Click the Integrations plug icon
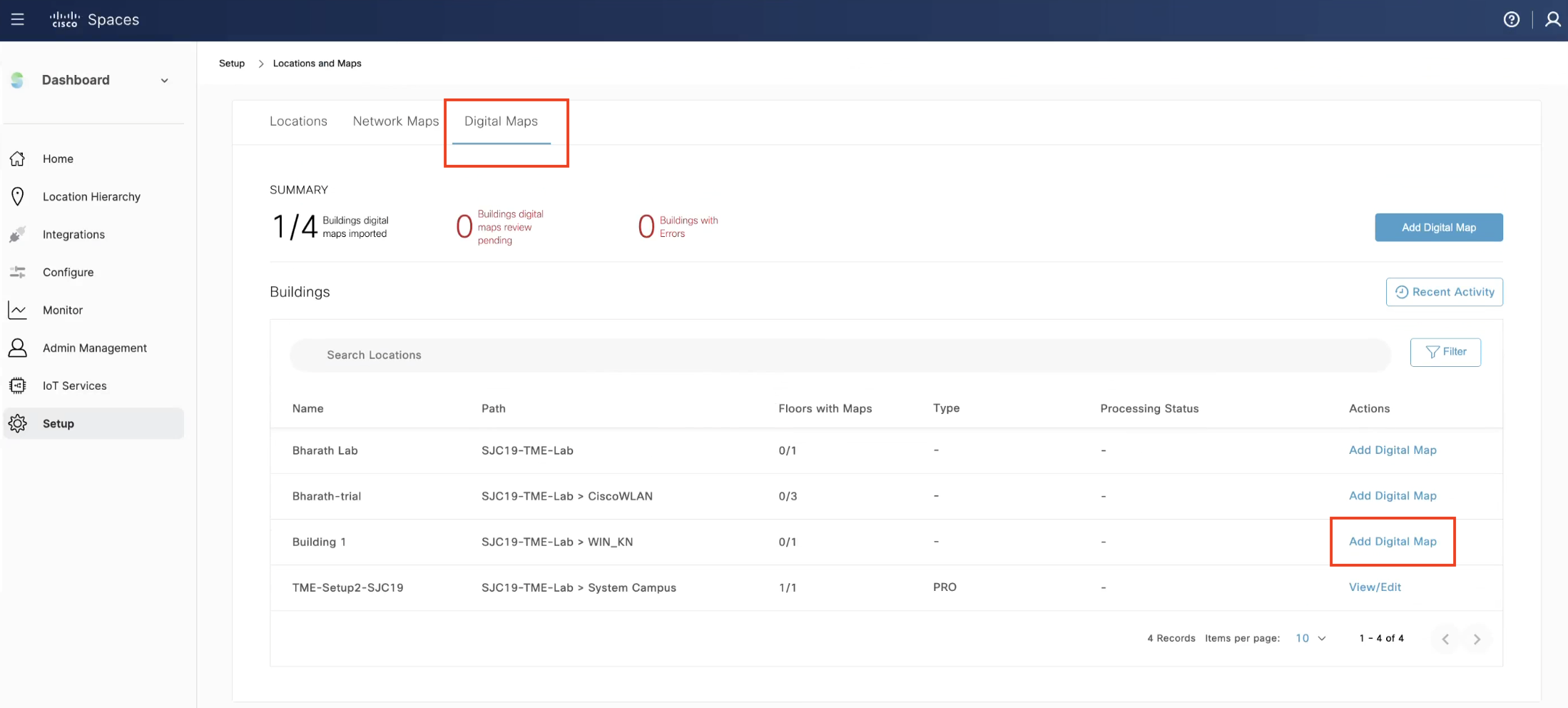Screen dimensions: 1568x708 [x=18, y=234]
